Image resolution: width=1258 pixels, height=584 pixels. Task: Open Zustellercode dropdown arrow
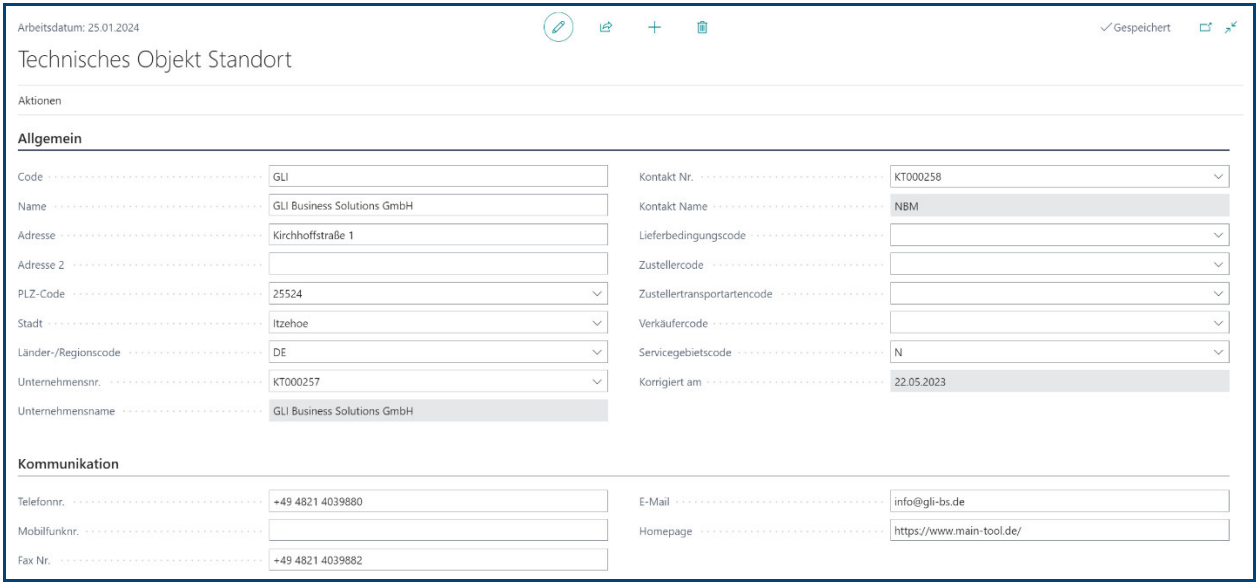[1218, 265]
